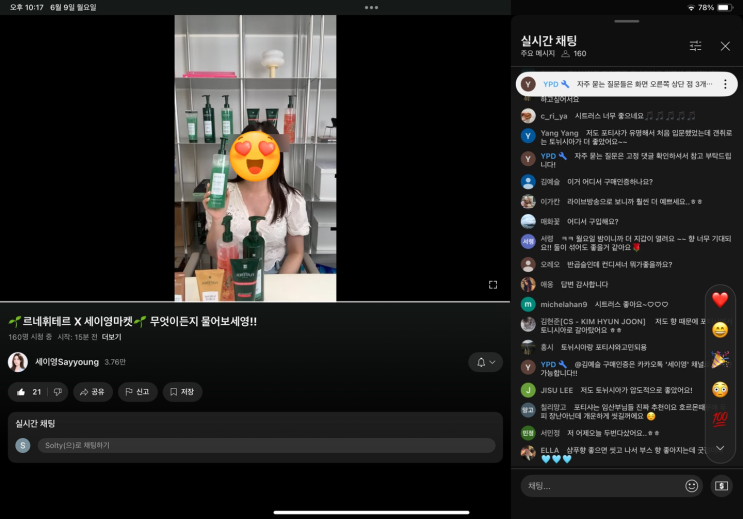Send the party popper reaction

point(720,360)
